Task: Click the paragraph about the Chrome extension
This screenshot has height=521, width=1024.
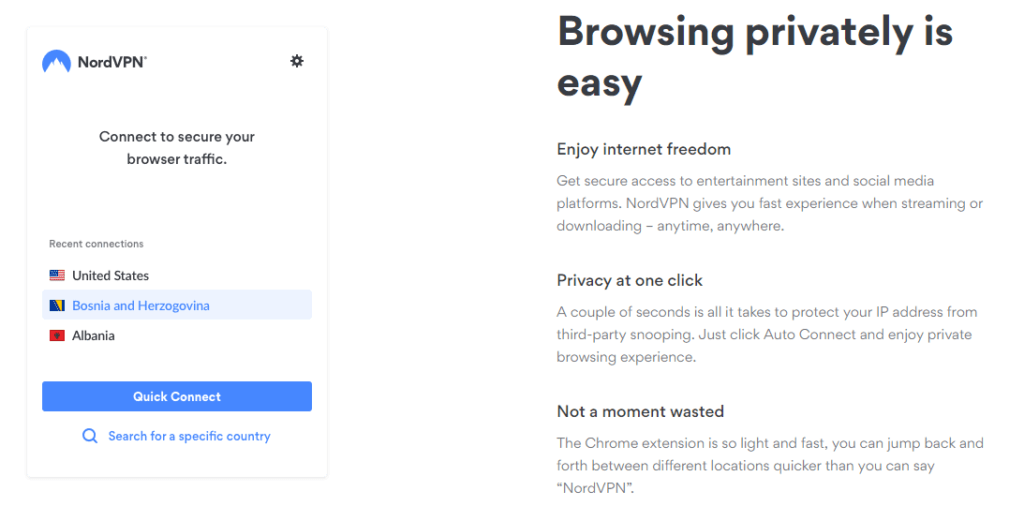Action: (769, 465)
